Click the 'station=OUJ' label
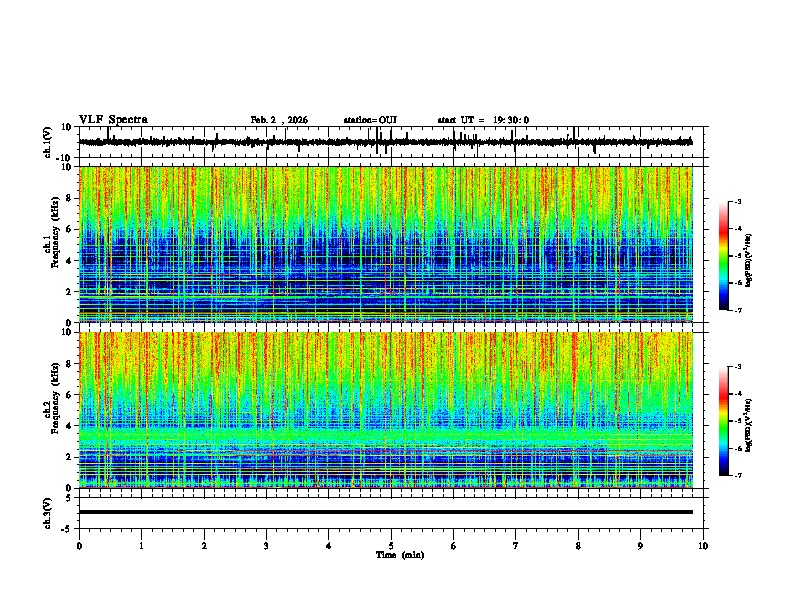 [x=370, y=120]
